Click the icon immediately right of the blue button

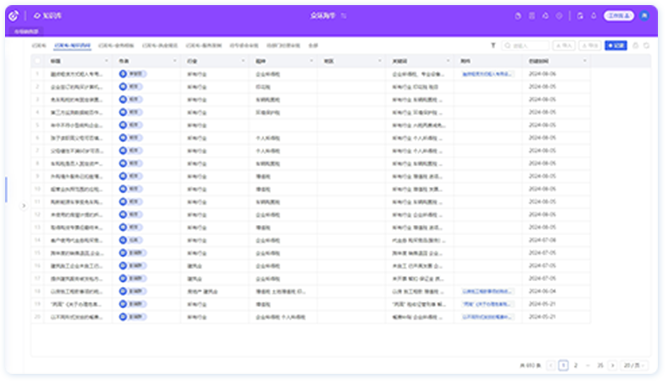pos(635,45)
